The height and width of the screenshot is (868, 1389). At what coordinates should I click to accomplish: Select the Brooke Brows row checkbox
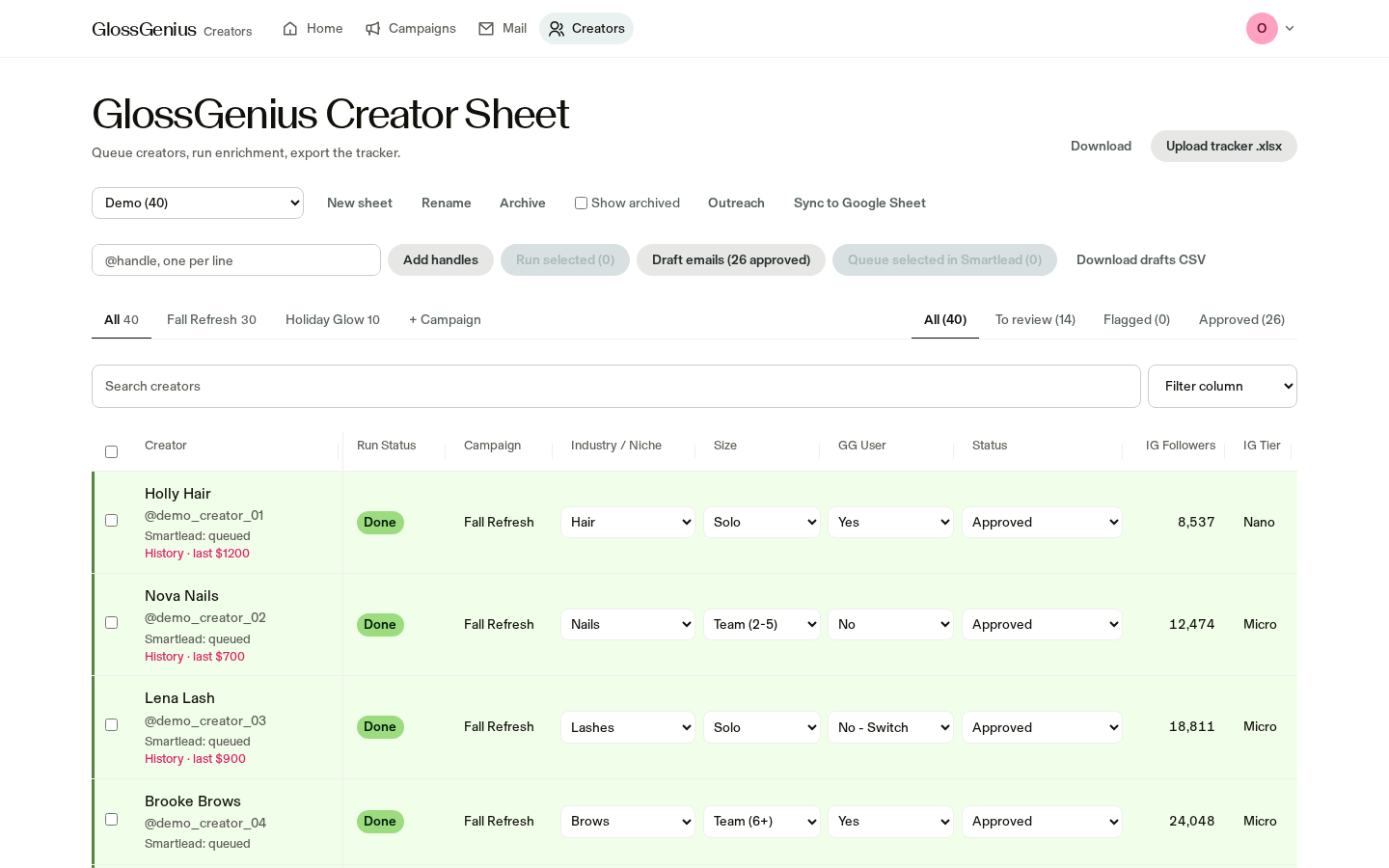(x=111, y=820)
